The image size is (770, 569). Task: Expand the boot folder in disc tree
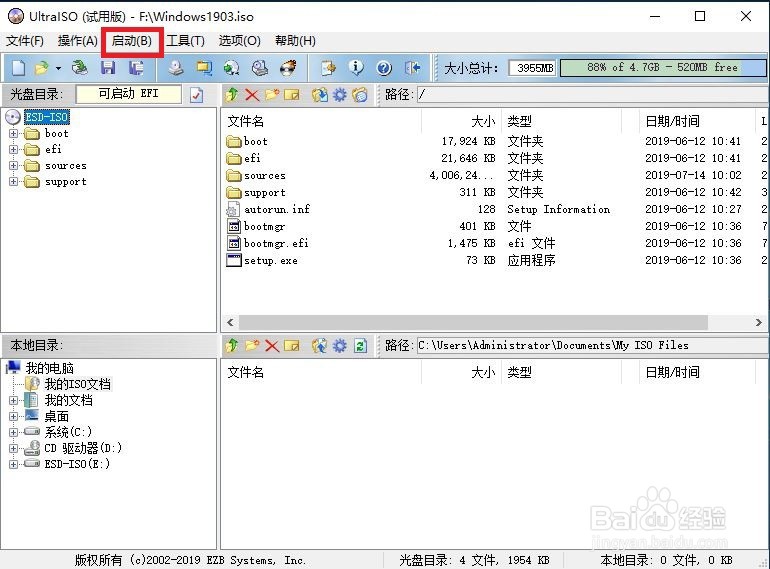(13, 134)
